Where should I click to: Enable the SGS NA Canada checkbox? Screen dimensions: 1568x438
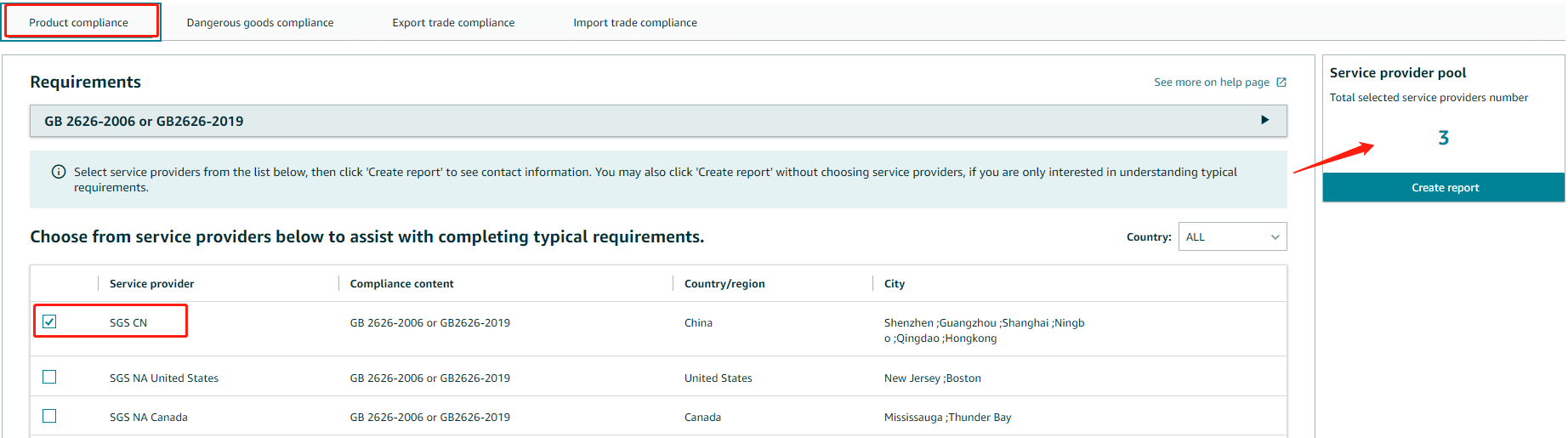coord(49,416)
